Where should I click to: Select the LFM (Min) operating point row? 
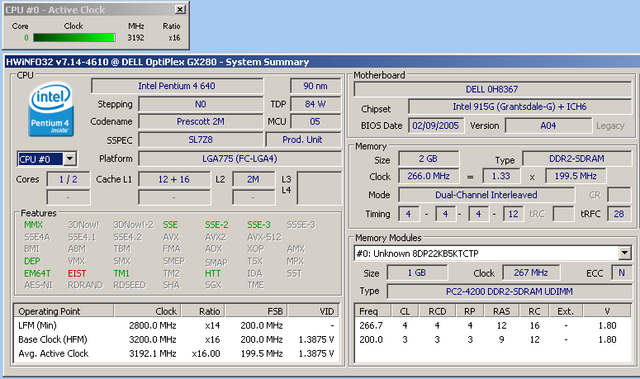click(x=176, y=326)
